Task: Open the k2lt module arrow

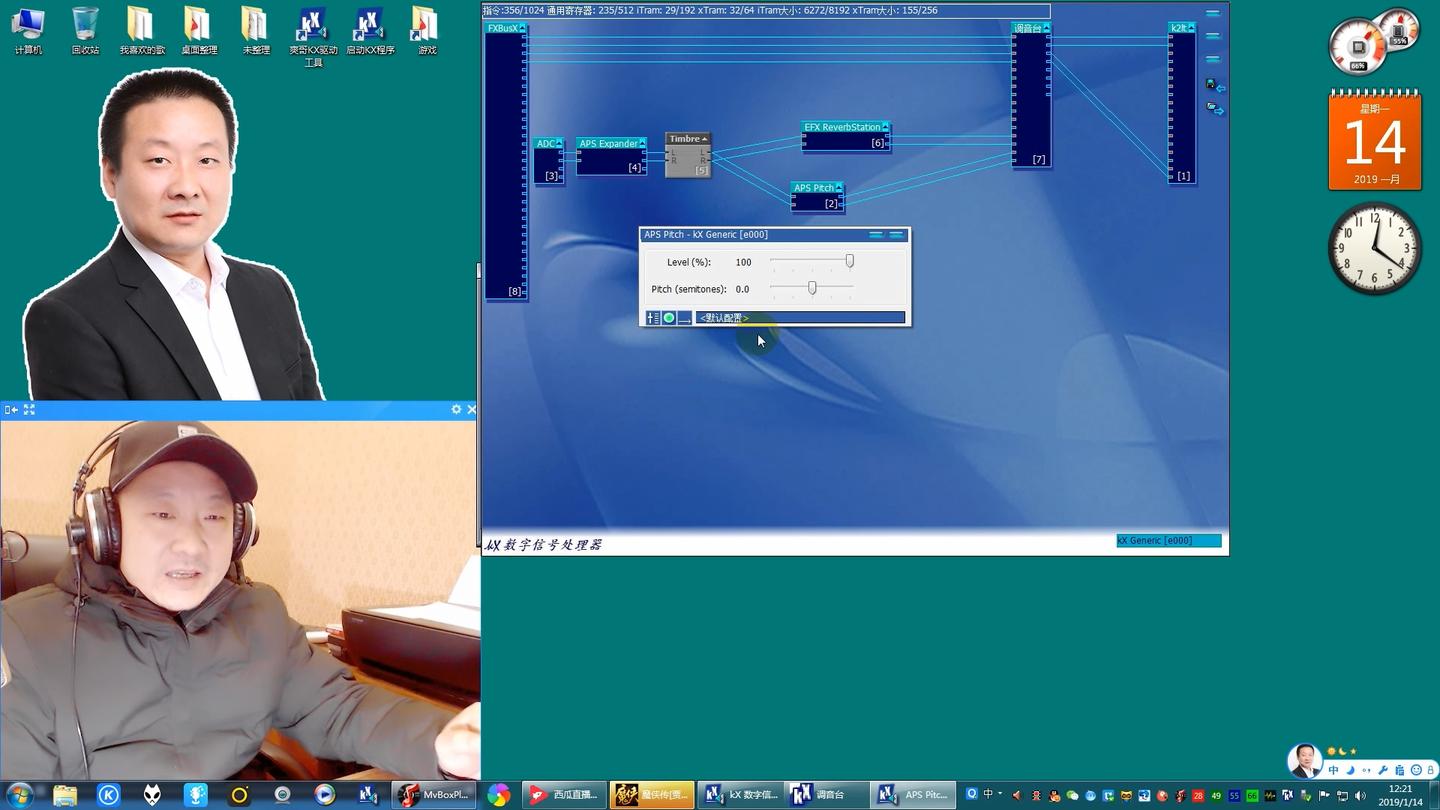Action: click(x=1192, y=28)
